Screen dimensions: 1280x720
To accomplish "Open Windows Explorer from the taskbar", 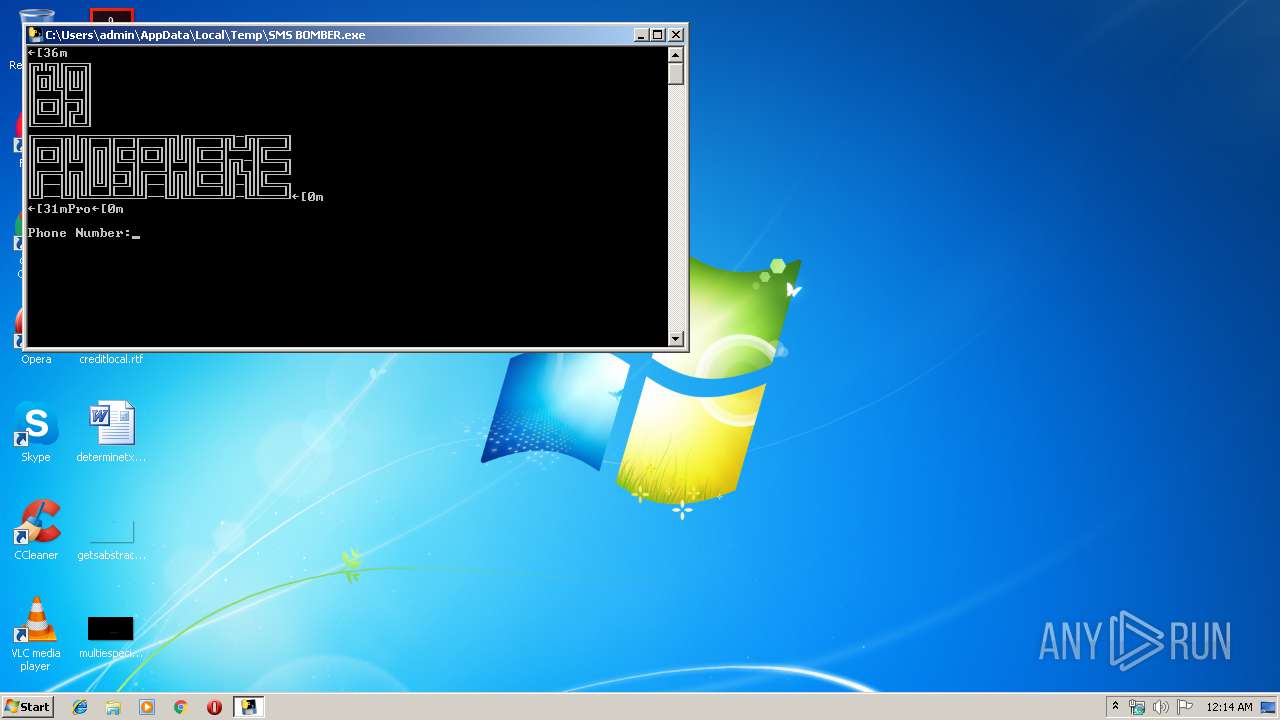I will [x=113, y=707].
